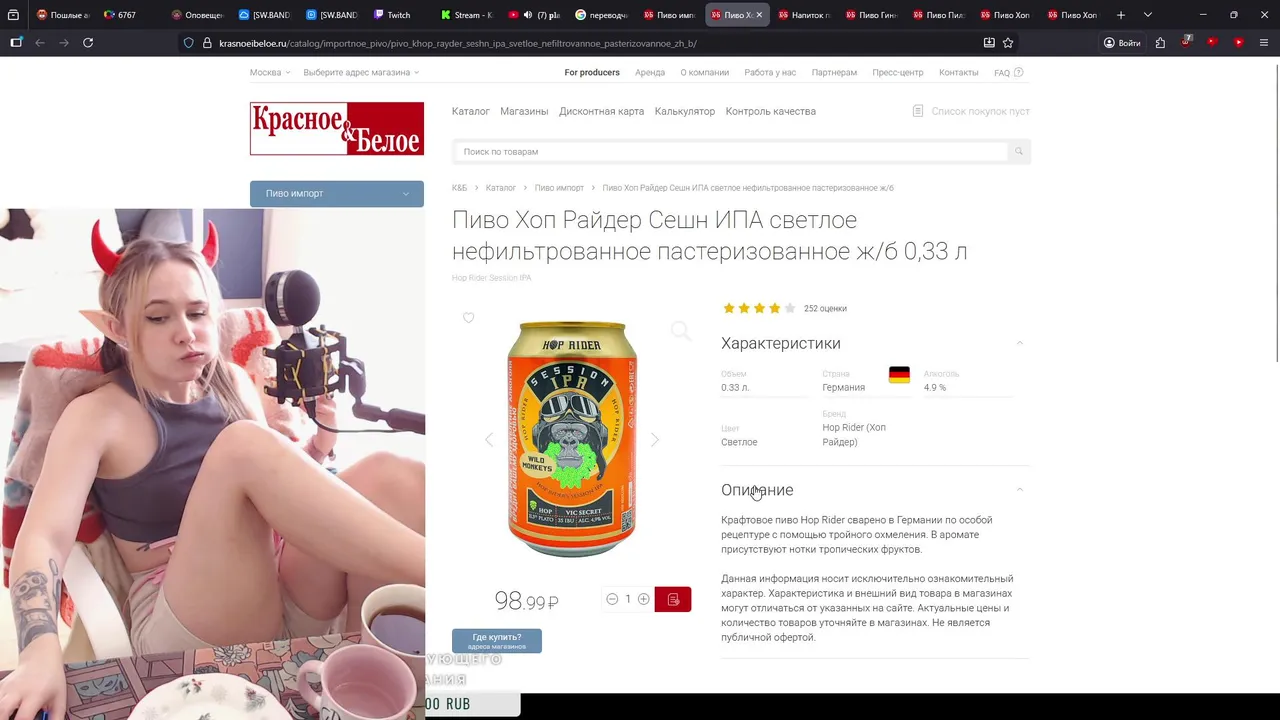Show tracking protection shield info
The width and height of the screenshot is (1280, 720).
[188, 43]
